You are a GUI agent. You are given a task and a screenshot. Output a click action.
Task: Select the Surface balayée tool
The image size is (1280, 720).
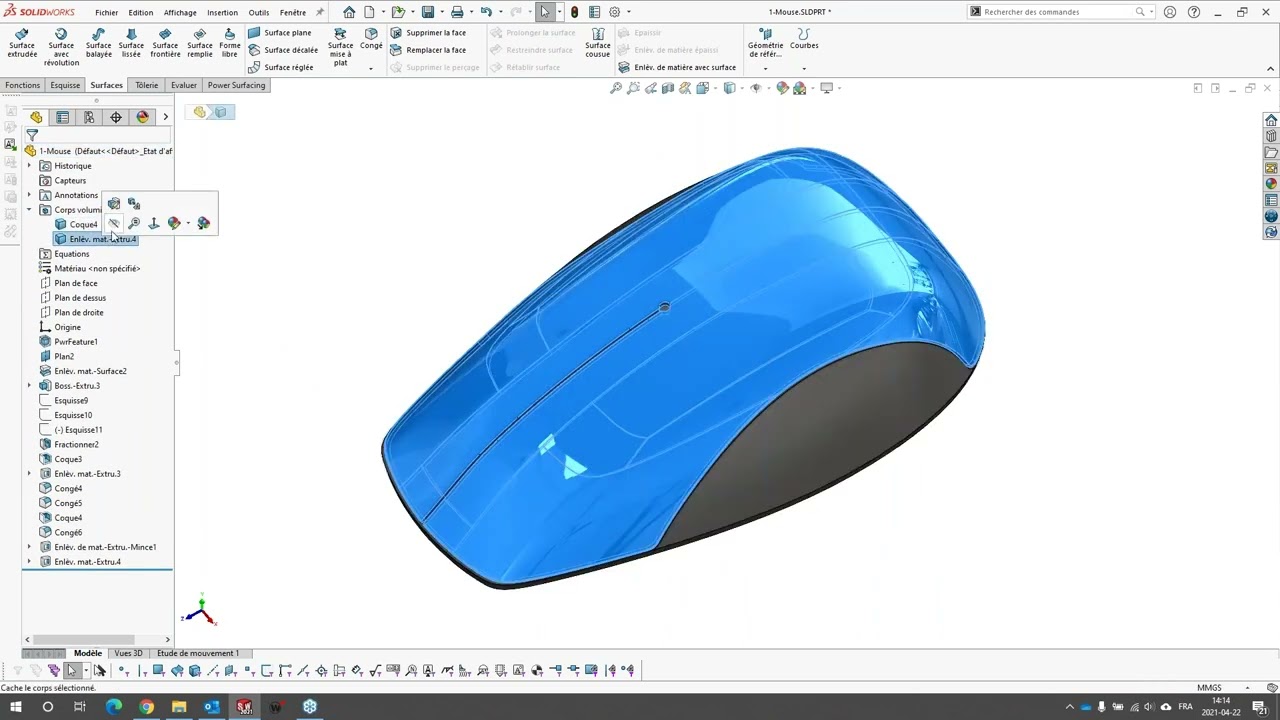coord(99,43)
